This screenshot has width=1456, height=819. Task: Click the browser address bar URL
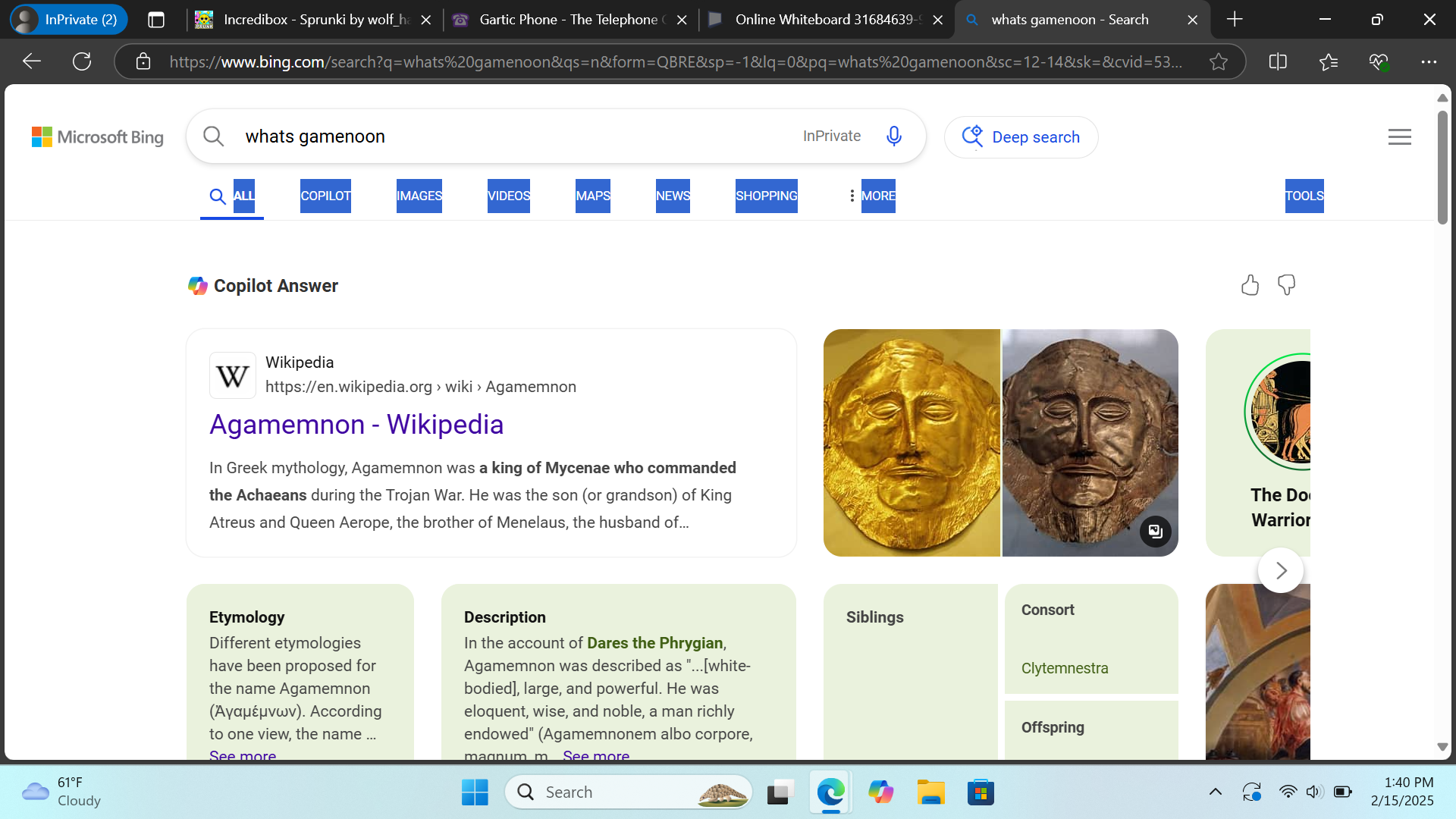coord(676,61)
